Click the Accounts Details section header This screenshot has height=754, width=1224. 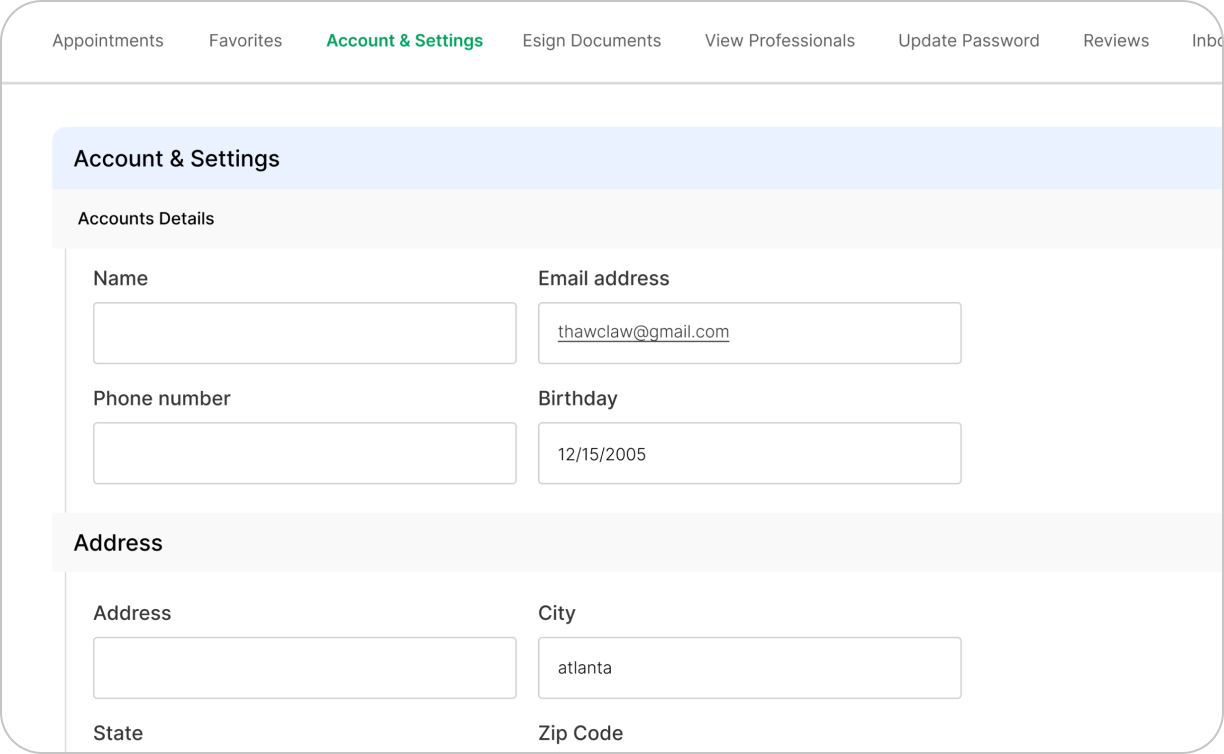click(146, 219)
